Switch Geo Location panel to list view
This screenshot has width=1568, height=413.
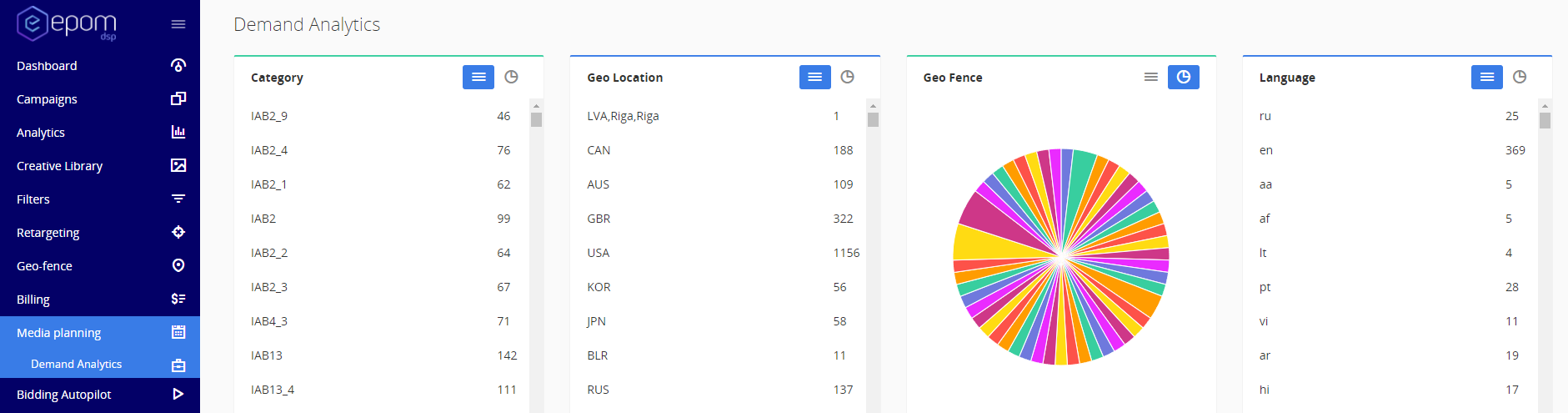coord(815,77)
